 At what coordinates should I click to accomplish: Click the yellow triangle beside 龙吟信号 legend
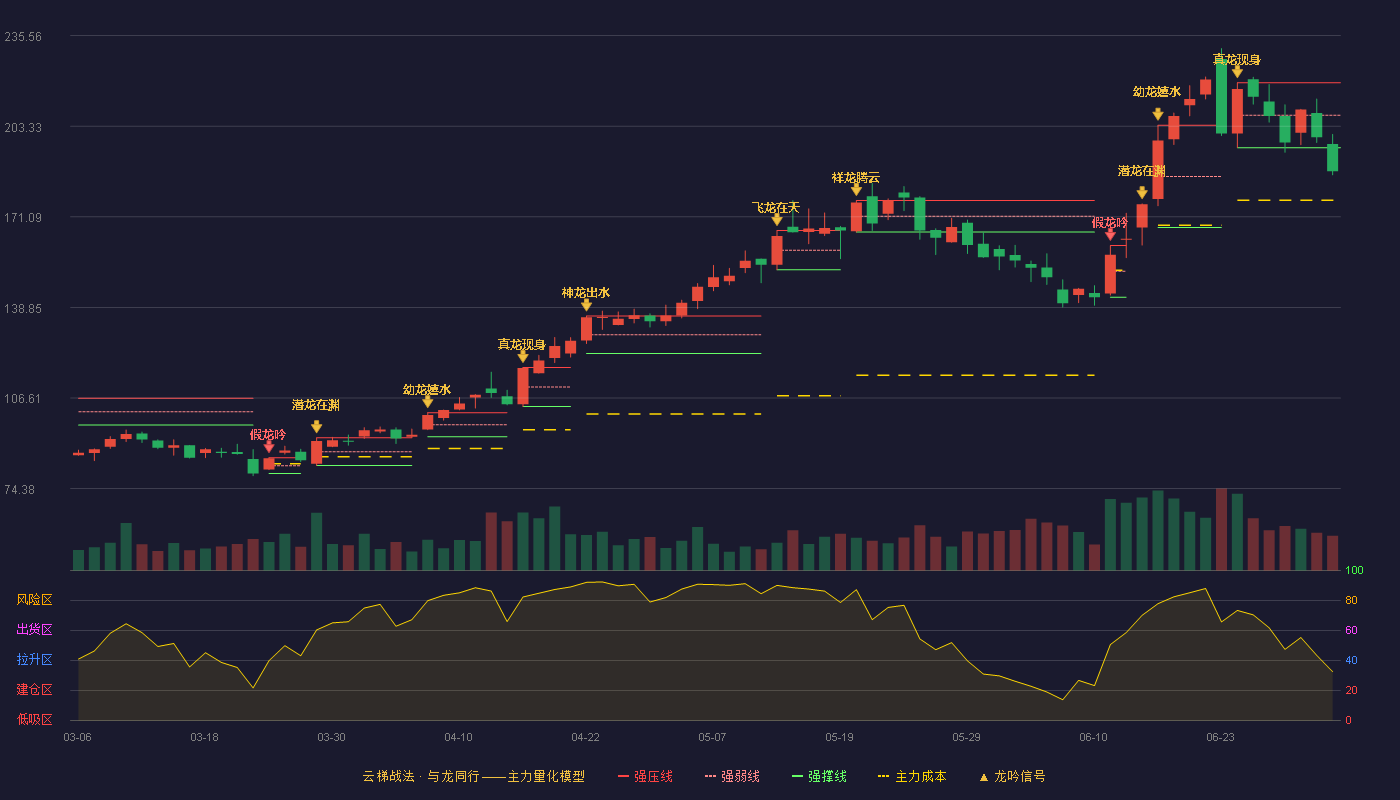tap(984, 777)
